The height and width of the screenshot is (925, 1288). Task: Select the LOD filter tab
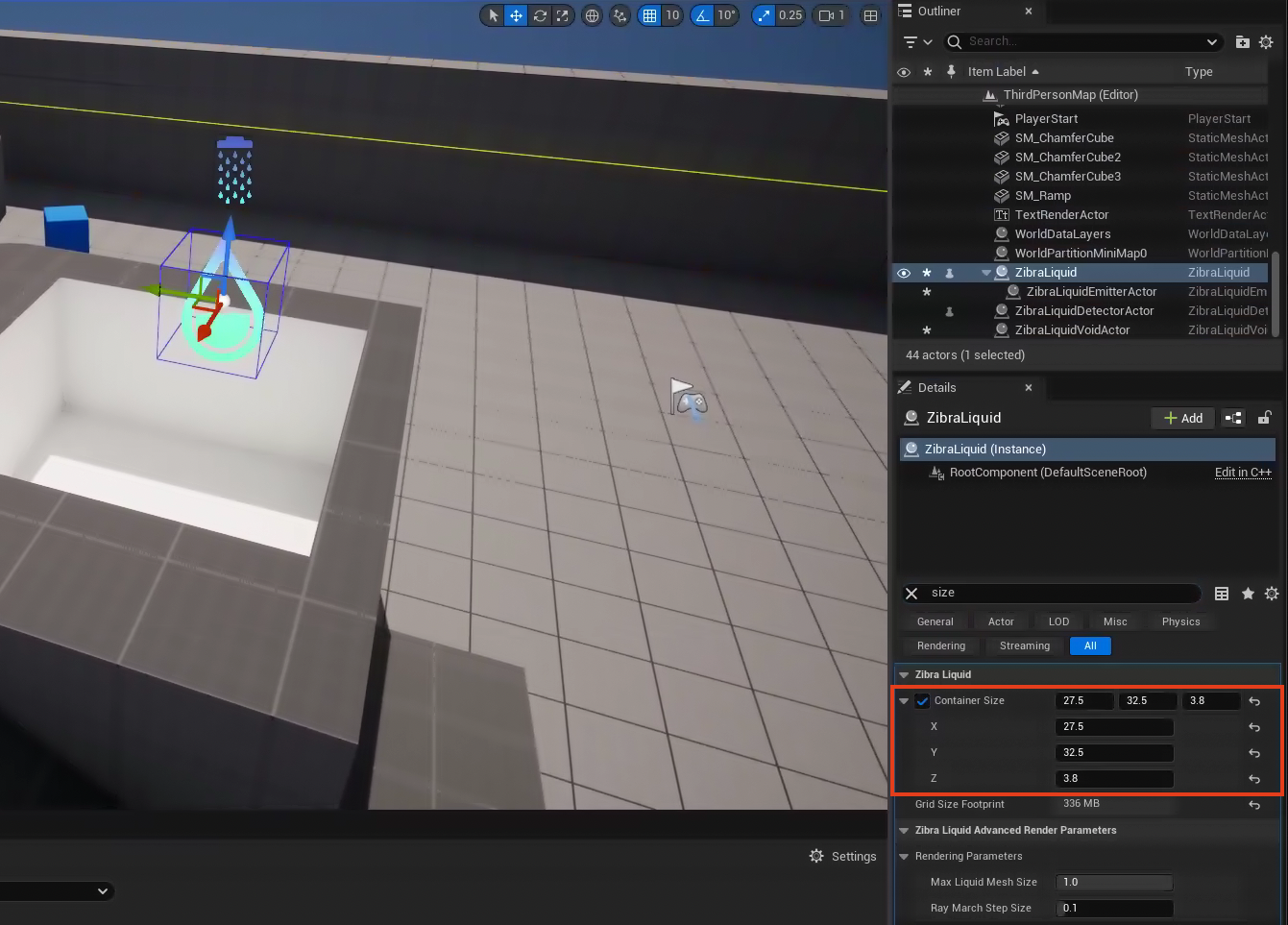pyautogui.click(x=1058, y=621)
